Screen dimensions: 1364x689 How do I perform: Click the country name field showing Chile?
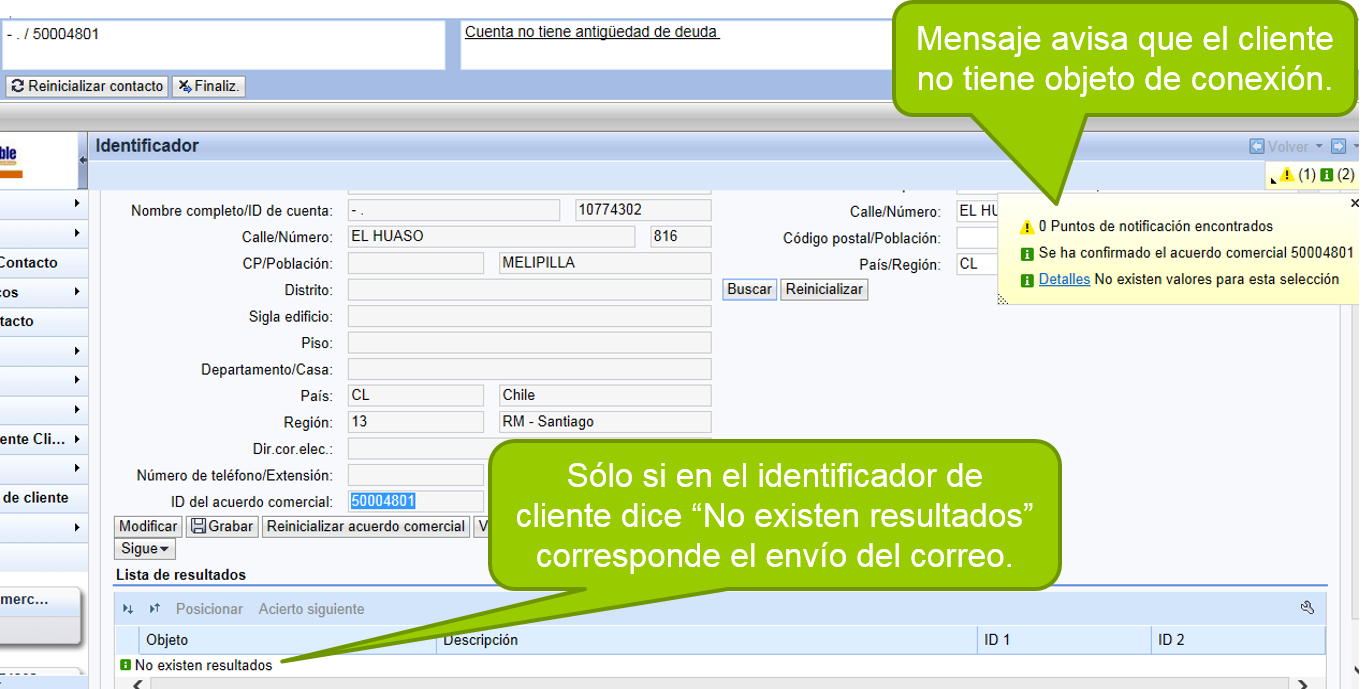pos(605,395)
